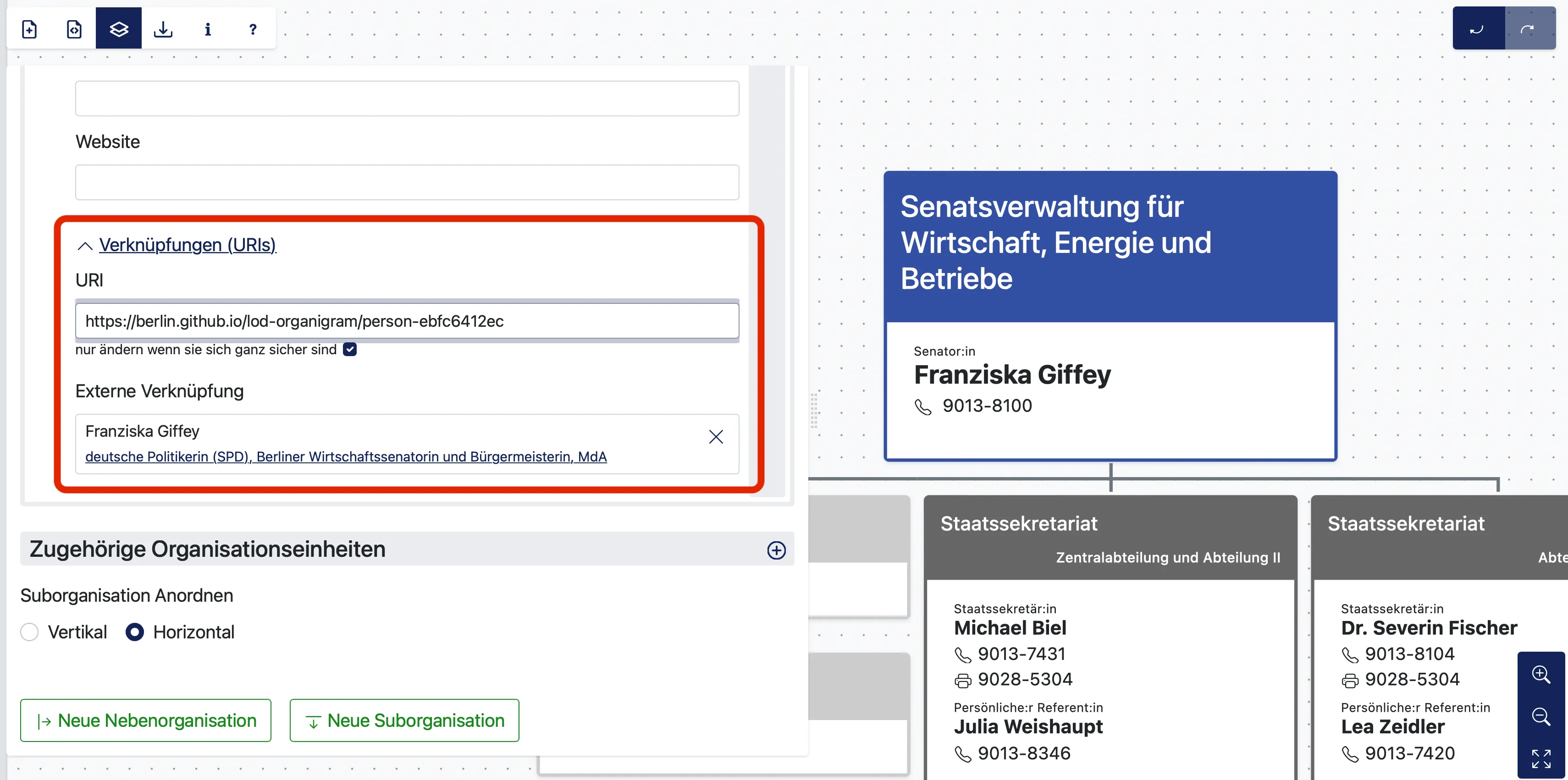The image size is (1568, 780).
Task: Create a Neue Nebenorganisation
Action: [145, 720]
